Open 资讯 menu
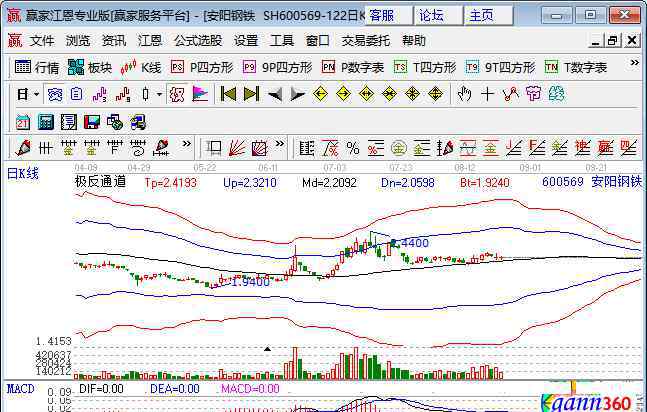647x412 pixels. click(114, 40)
